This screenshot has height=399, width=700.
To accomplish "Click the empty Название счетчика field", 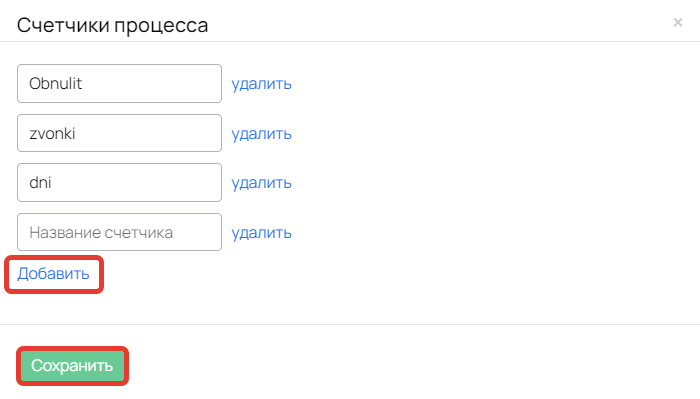I will pos(119,232).
